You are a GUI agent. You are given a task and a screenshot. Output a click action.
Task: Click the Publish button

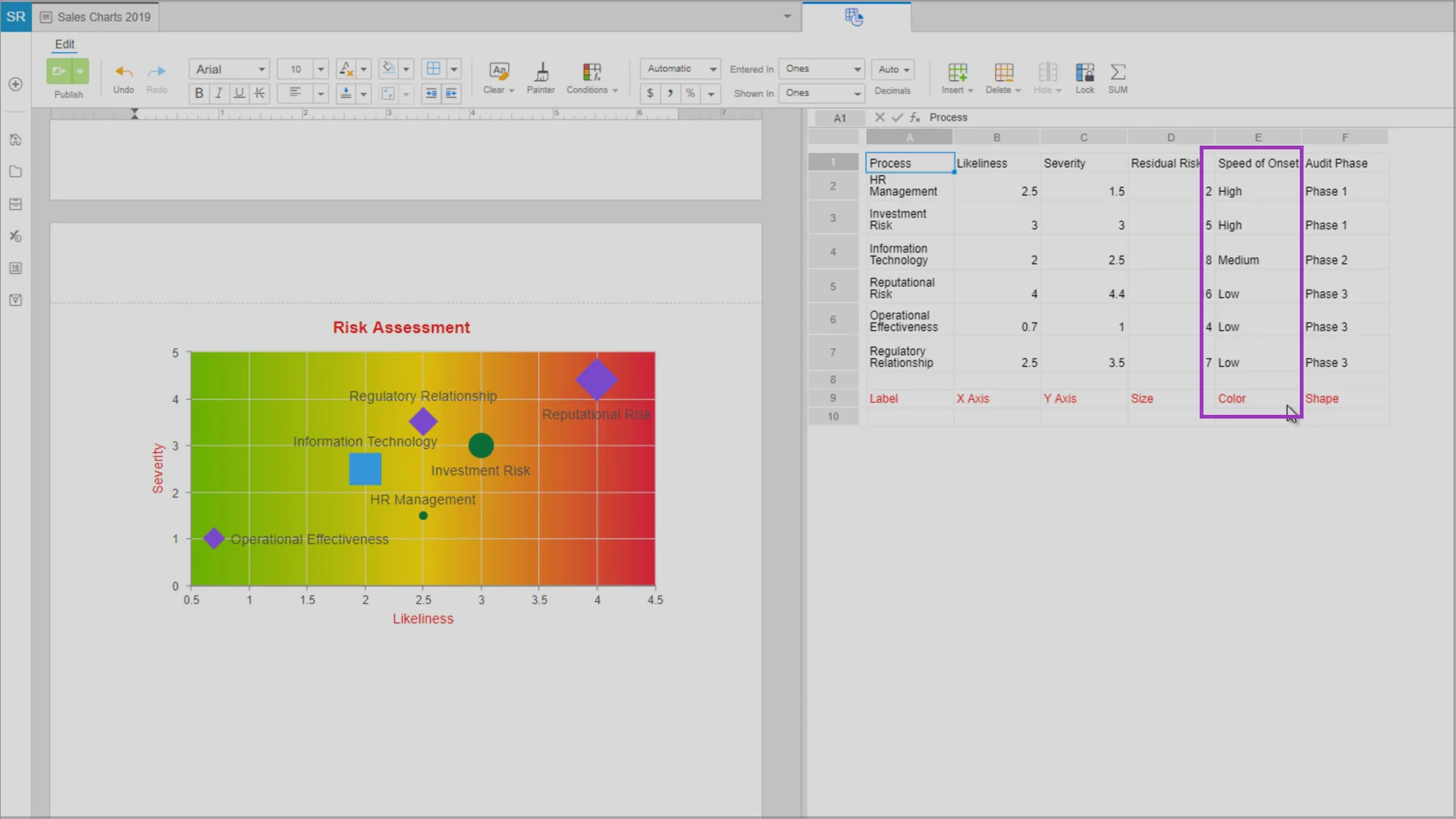click(x=59, y=72)
